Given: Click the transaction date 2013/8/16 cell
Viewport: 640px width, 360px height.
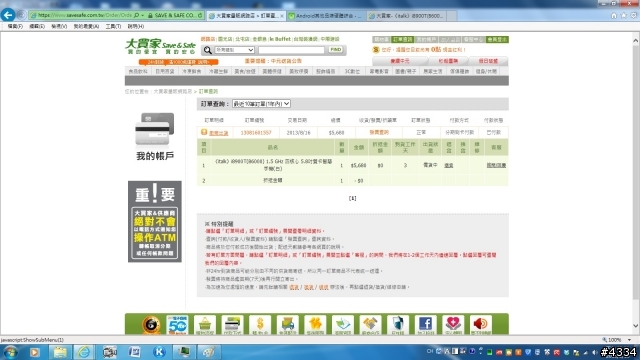Looking at the screenshot, I should coord(298,133).
